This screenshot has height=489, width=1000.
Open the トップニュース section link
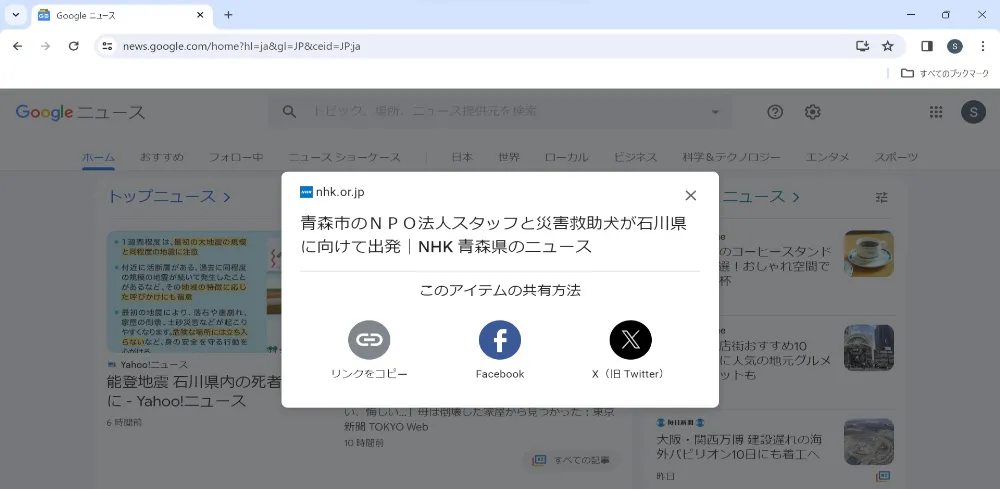[x=169, y=196]
